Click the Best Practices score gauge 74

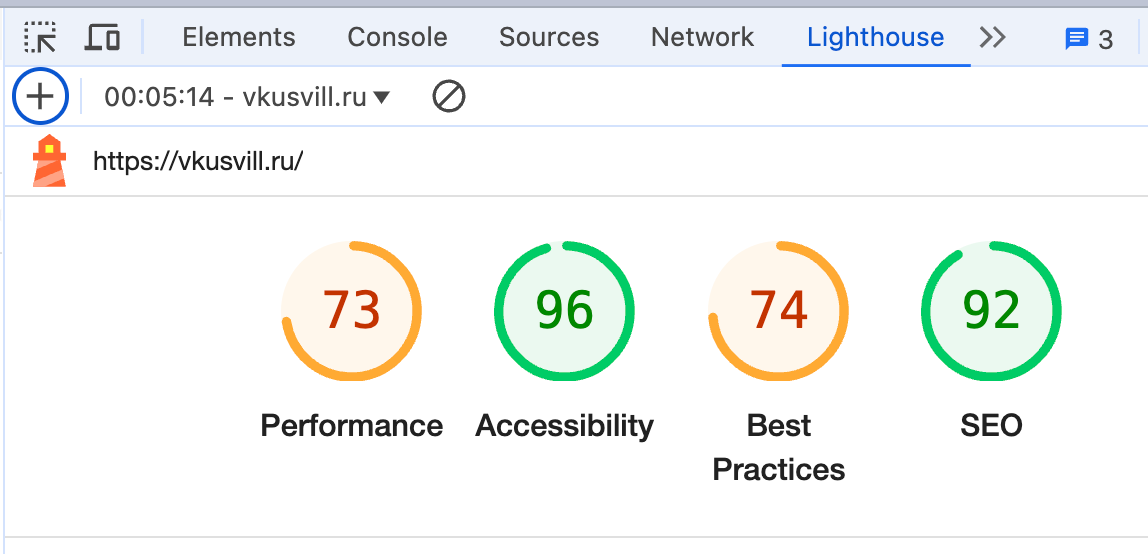[778, 311]
